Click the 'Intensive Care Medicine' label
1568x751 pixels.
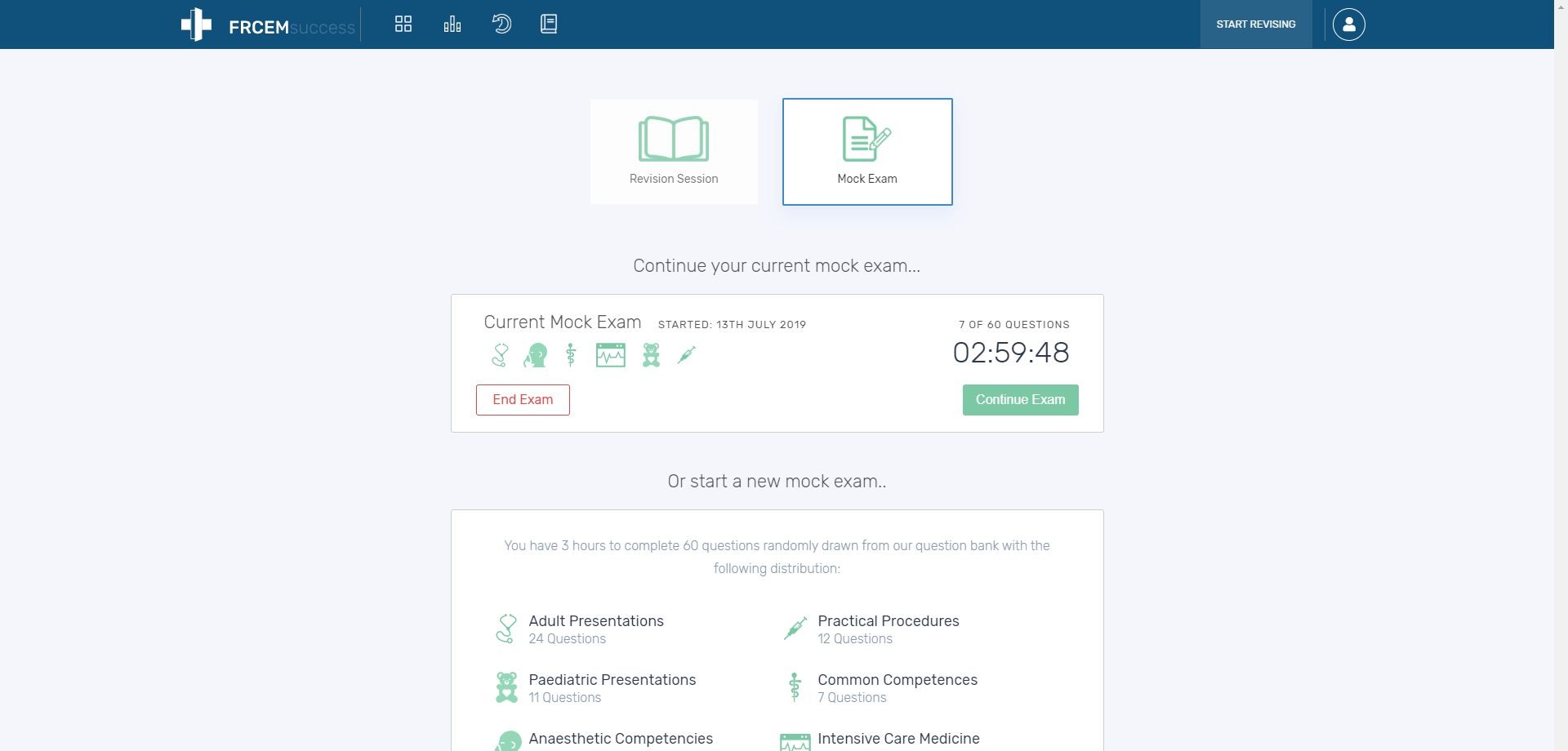pos(898,739)
